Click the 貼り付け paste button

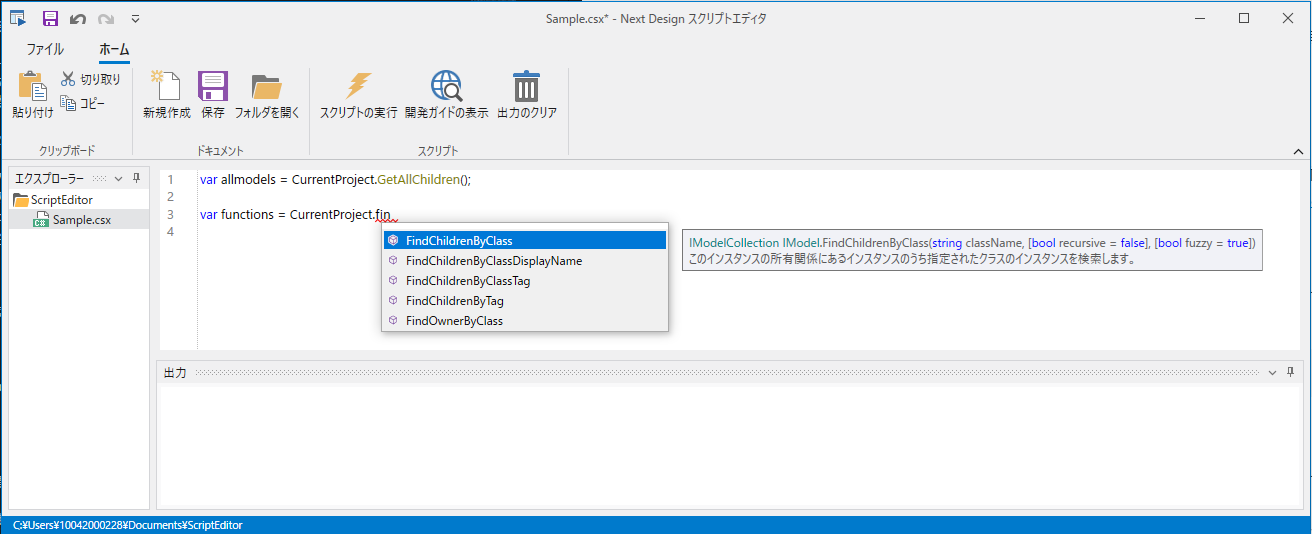(x=33, y=96)
